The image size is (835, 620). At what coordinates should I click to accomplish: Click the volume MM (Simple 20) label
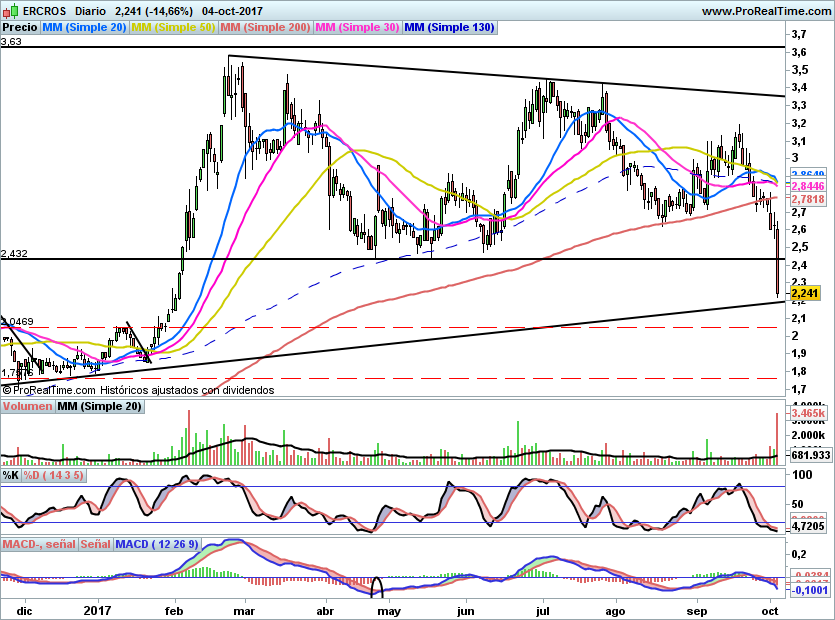point(100,406)
